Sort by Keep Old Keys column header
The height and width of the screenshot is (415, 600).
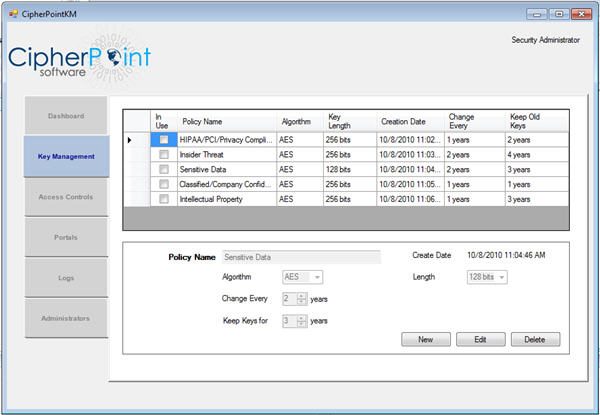point(537,122)
